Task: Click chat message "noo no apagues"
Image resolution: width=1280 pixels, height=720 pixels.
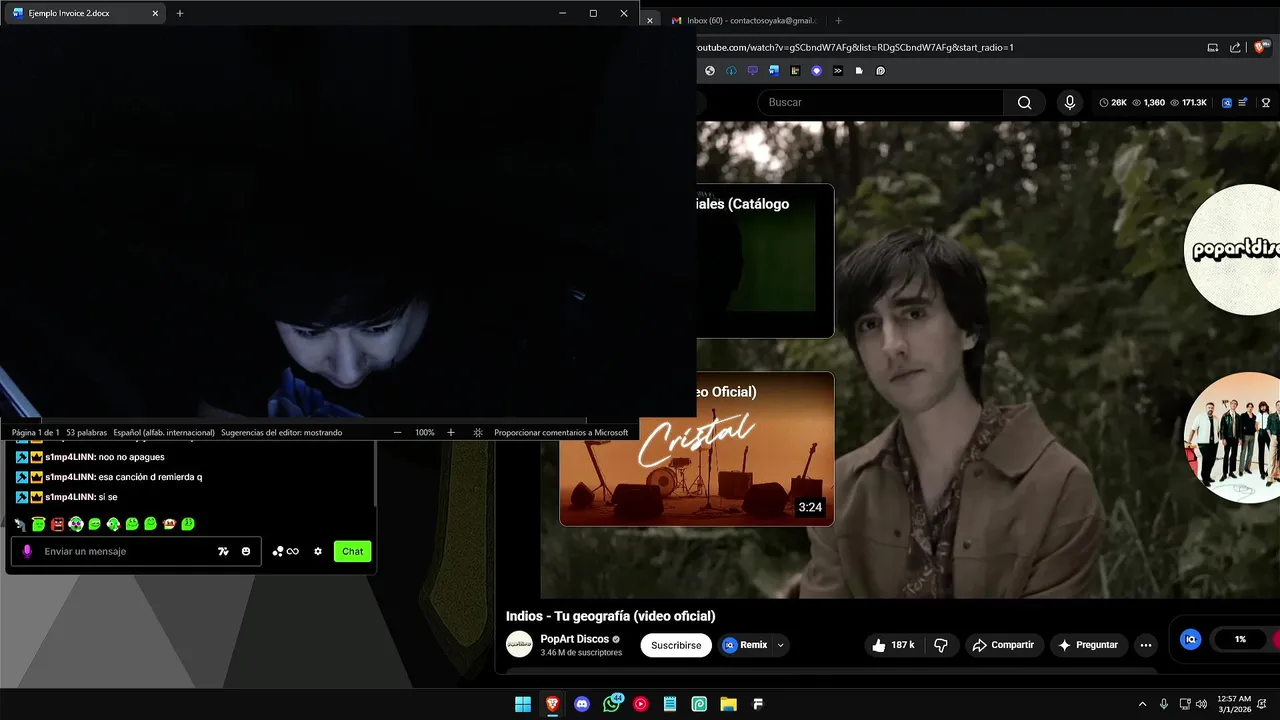Action: point(131,457)
